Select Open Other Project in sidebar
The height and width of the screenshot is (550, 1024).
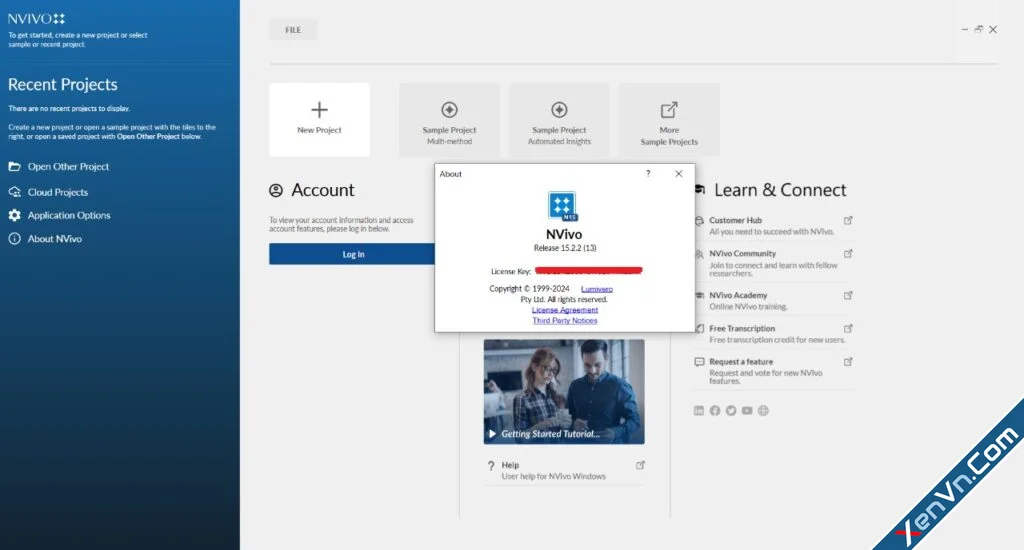tap(68, 167)
